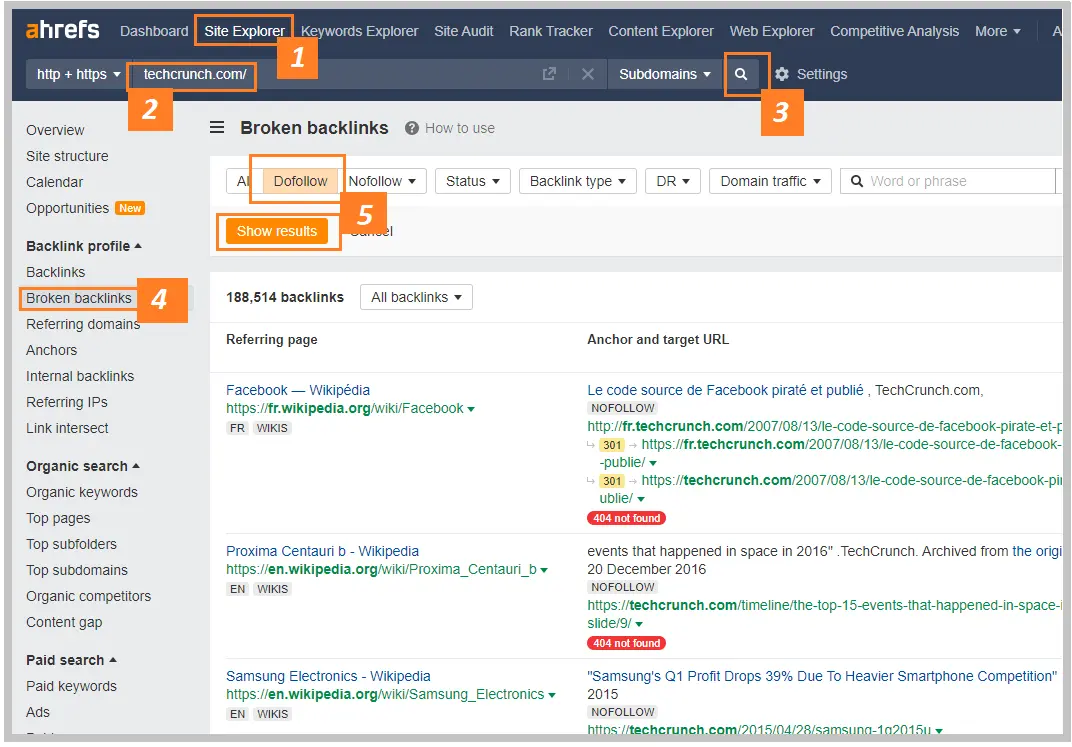Switch to Keywords Explorer
Screen dimensions: 1072x747
(360, 31)
